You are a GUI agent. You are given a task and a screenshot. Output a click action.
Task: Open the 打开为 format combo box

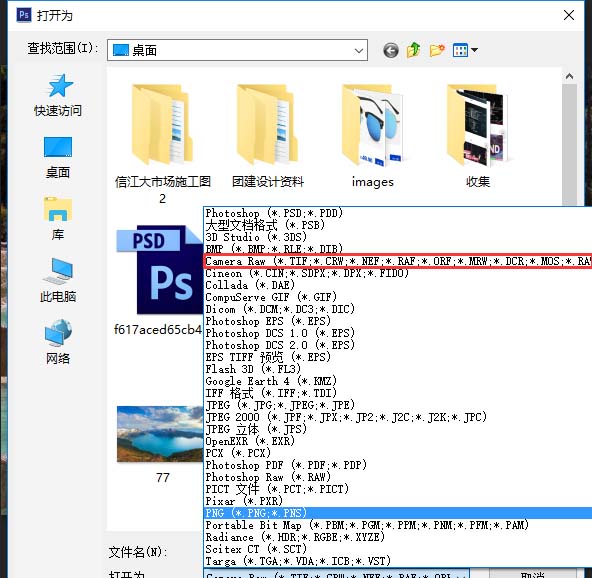[x=337, y=574]
